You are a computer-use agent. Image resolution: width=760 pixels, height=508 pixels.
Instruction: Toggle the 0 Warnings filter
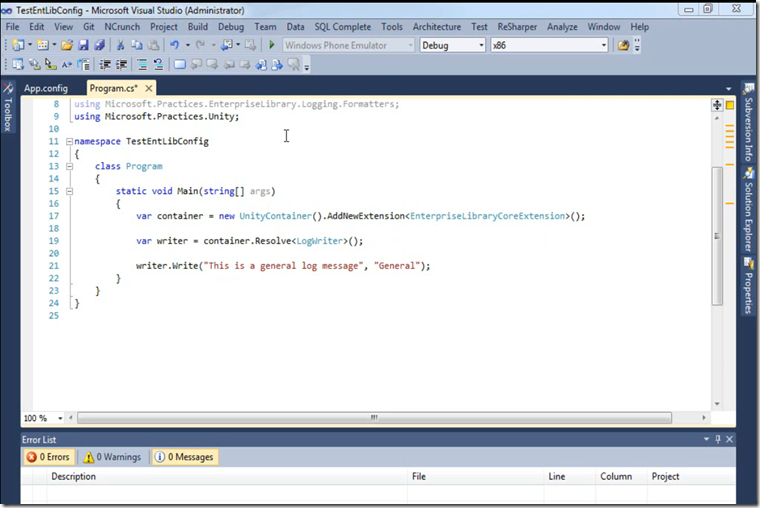click(112, 457)
